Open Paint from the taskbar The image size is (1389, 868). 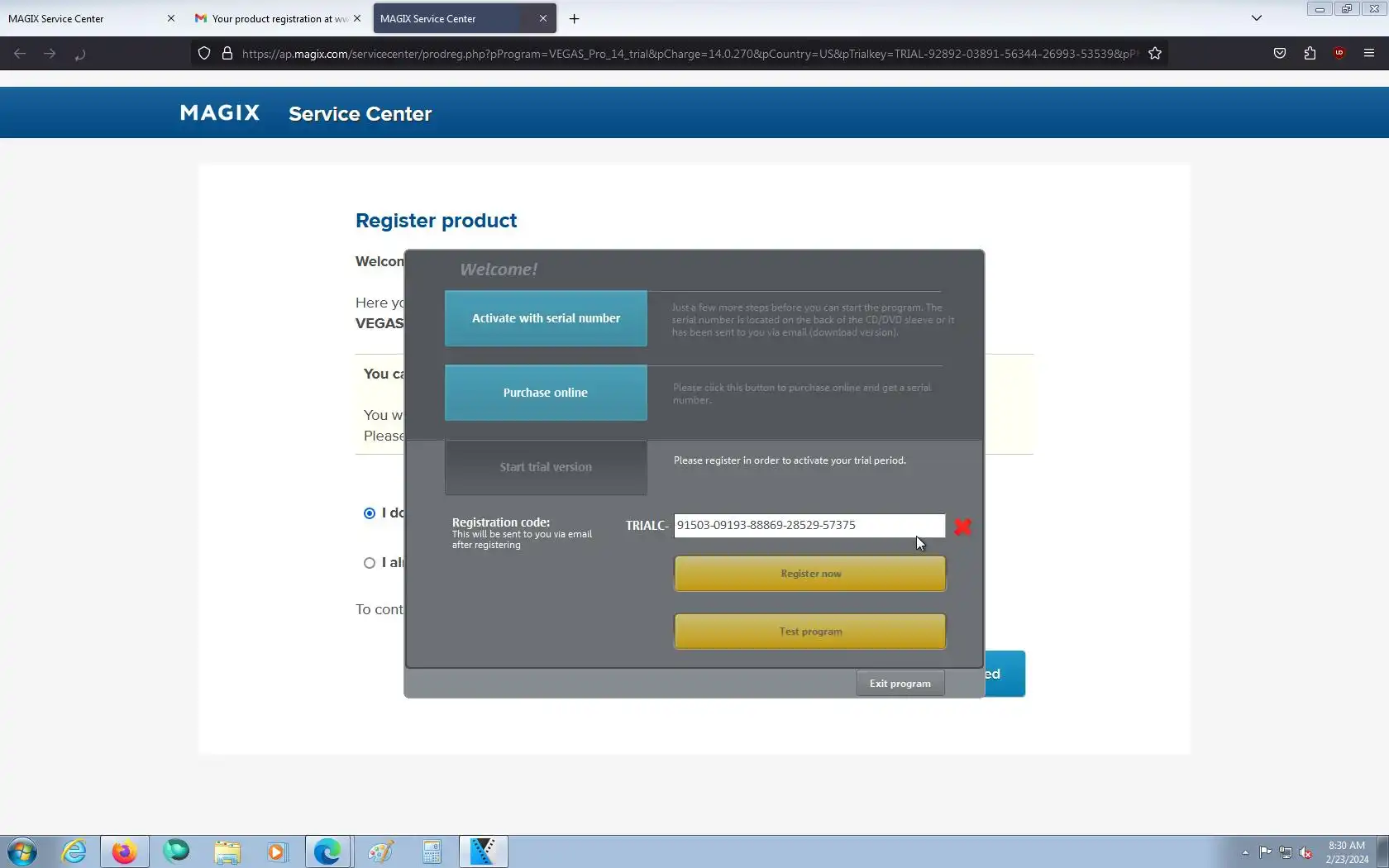380,851
